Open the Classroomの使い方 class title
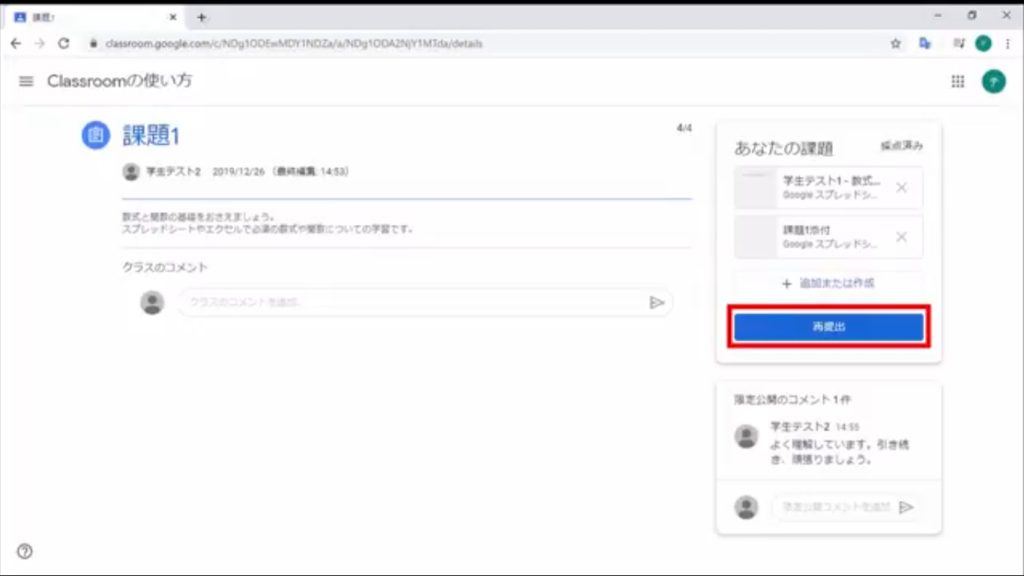Viewport: 1024px width, 576px height. [120, 81]
